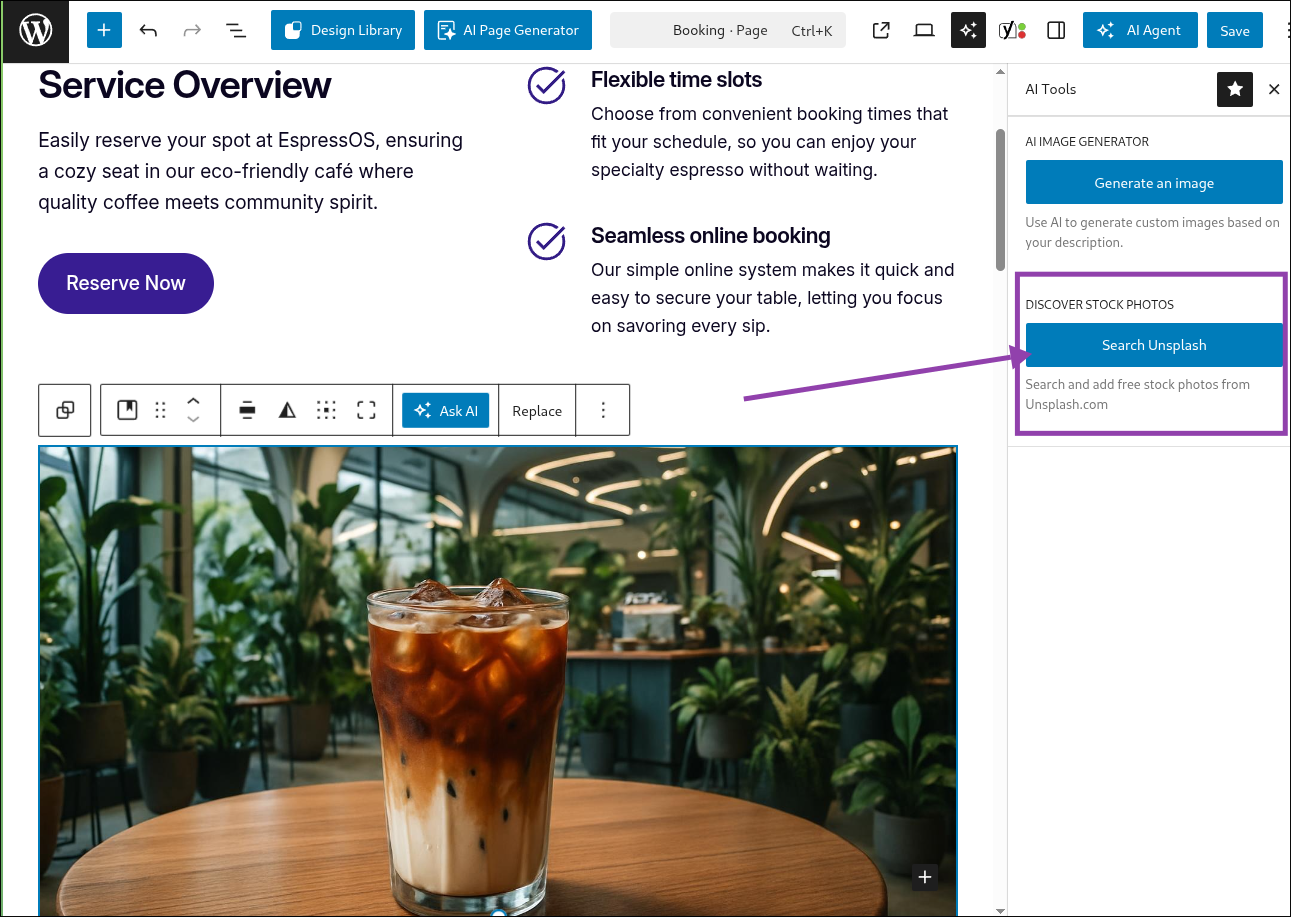Open the document overview list view

click(236, 30)
